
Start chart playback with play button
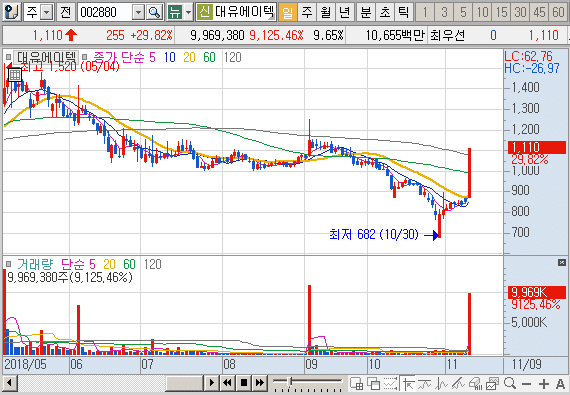(211, 383)
